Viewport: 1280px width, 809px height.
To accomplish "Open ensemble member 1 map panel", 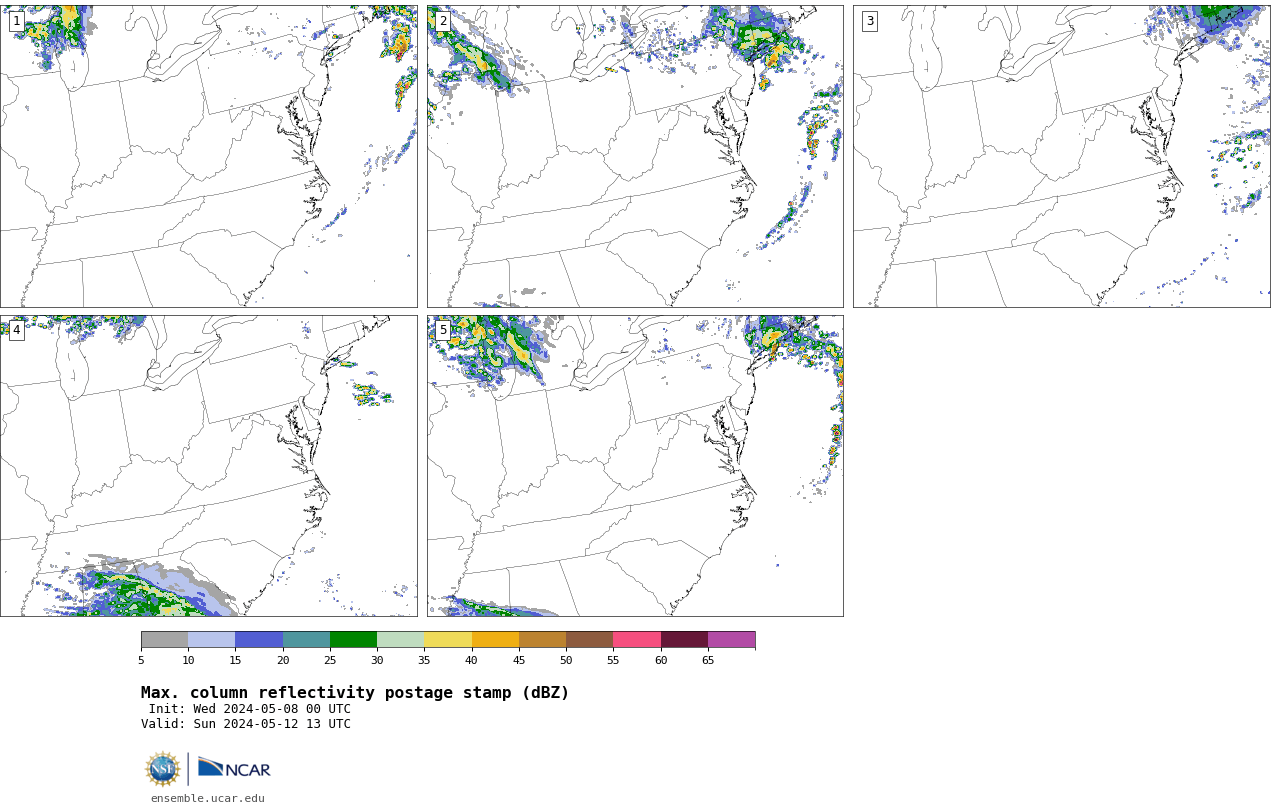I will pyautogui.click(x=208, y=156).
